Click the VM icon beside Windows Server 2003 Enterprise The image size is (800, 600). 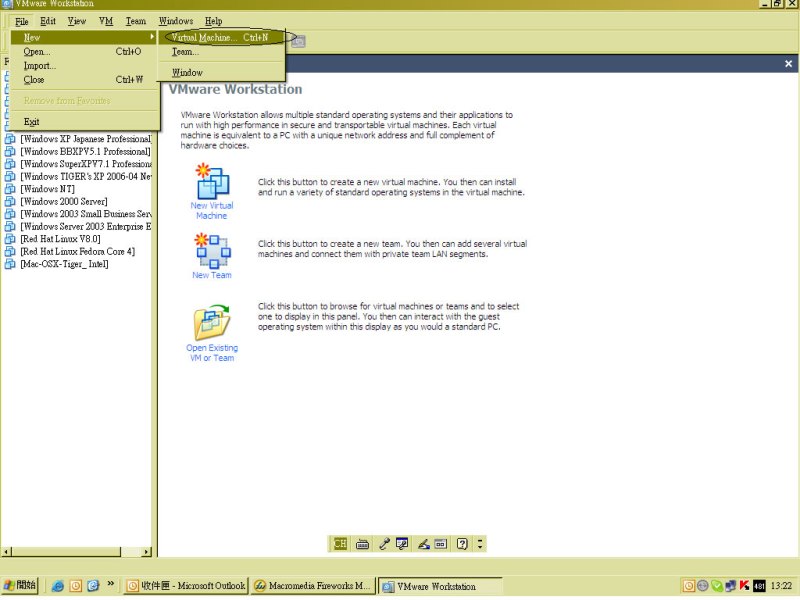10,227
